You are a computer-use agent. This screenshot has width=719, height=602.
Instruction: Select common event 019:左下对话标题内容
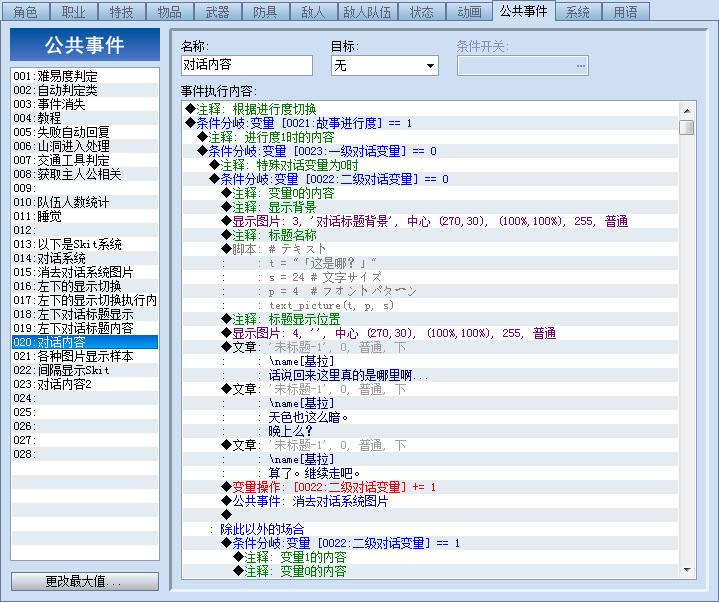pyautogui.click(x=85, y=328)
